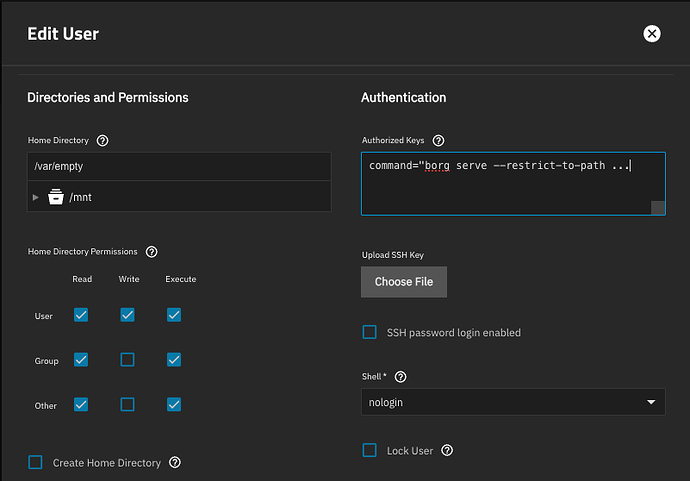
Task: Enable SSH password login
Action: [370, 332]
